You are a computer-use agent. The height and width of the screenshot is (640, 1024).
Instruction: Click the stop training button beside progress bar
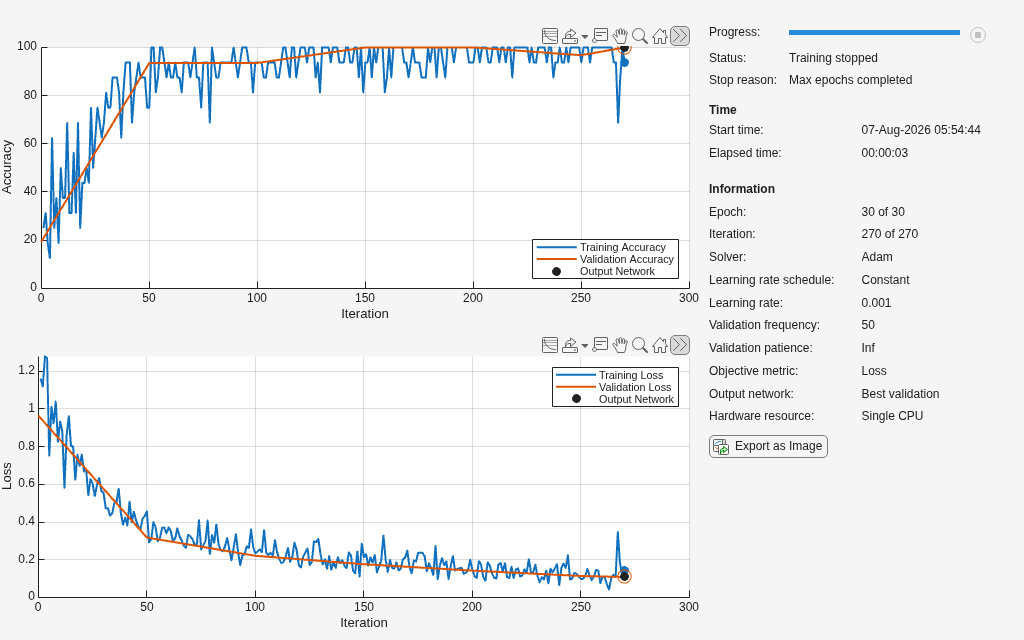(x=978, y=35)
